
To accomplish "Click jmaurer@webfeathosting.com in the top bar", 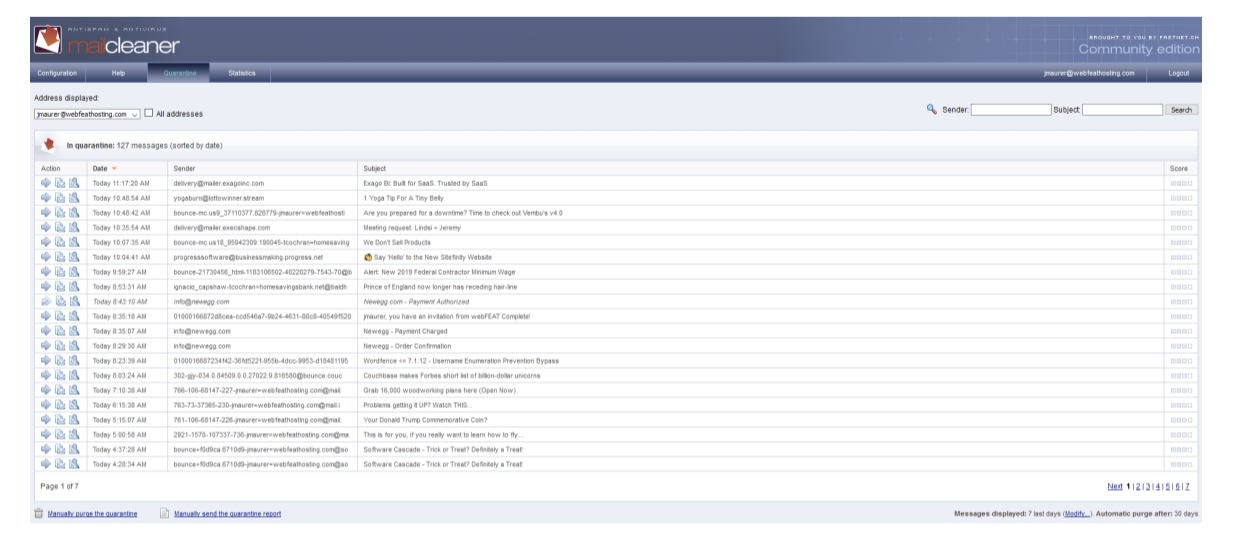I will click(x=1089, y=73).
